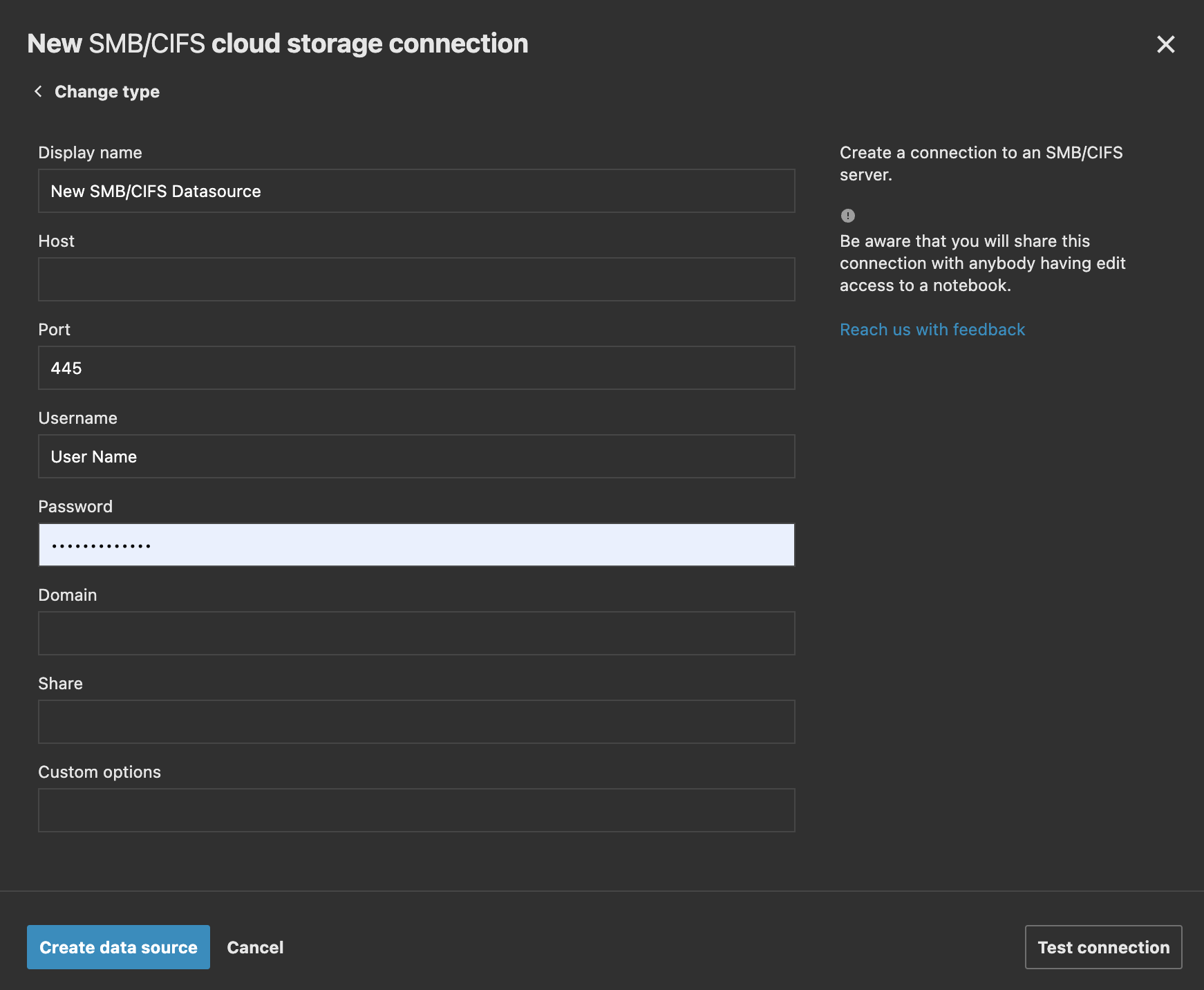The image size is (1204, 990).
Task: Click the Display name field
Action: click(415, 191)
